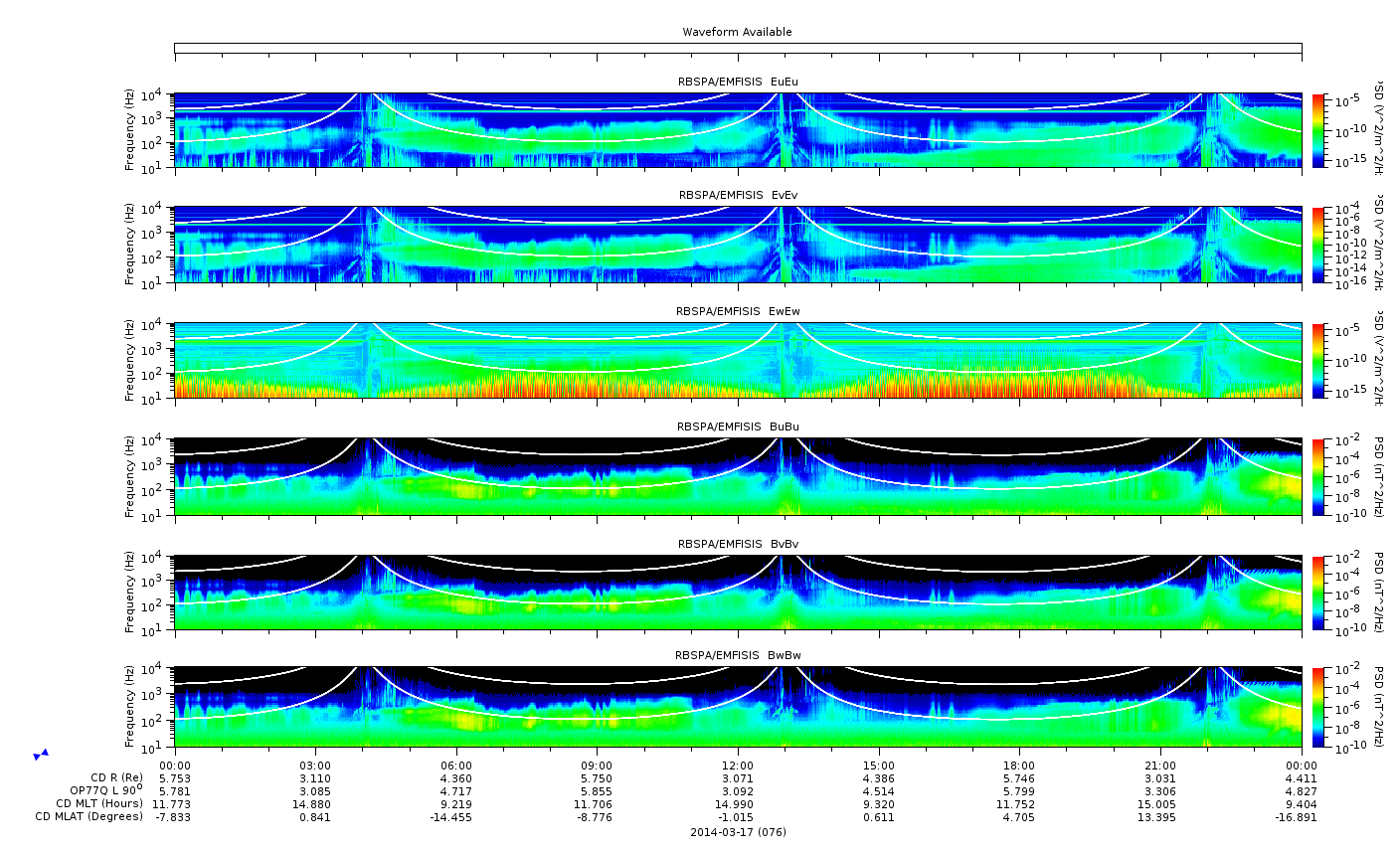
Task: Click the CD R value 3.110
Action: click(x=315, y=777)
